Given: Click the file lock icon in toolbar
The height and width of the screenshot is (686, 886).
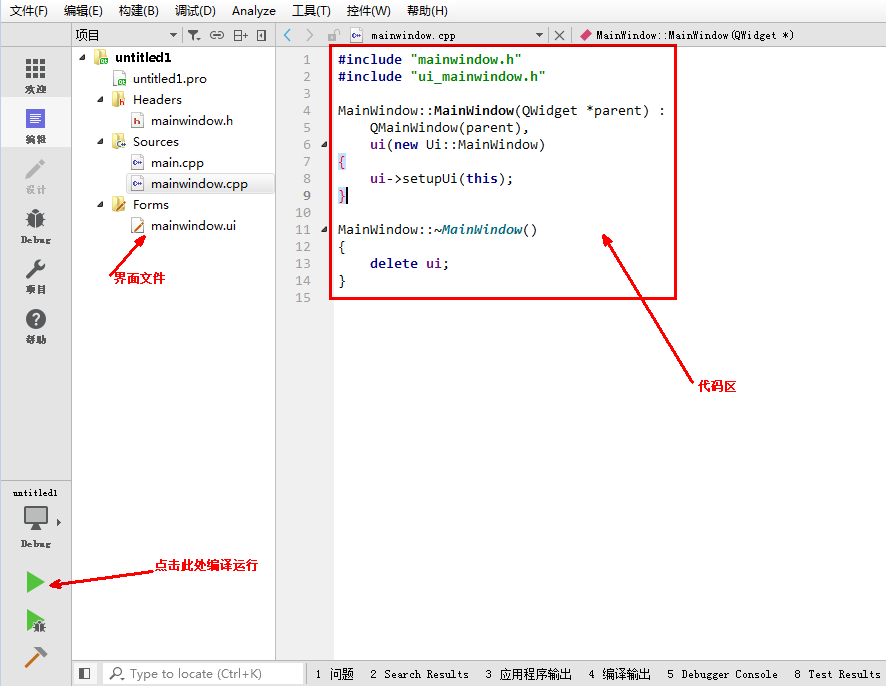Looking at the screenshot, I should pyautogui.click(x=333, y=35).
